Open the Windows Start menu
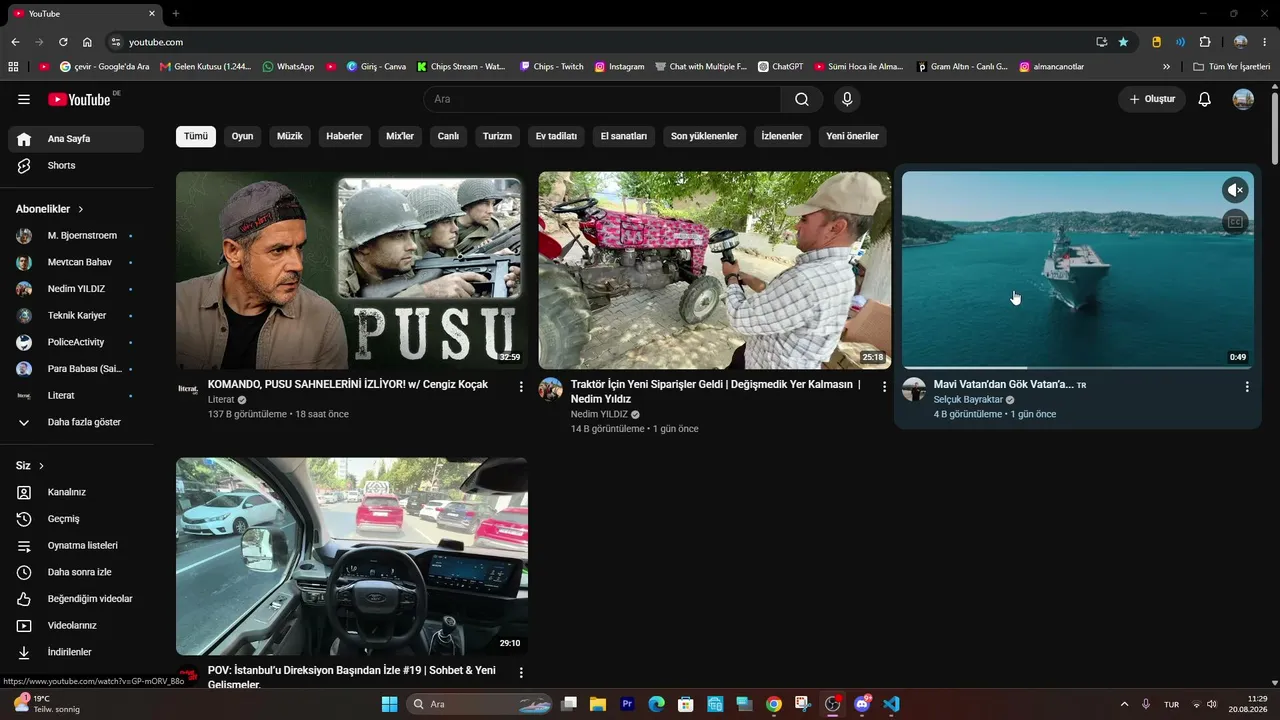Viewport: 1280px width, 720px height. pyautogui.click(x=390, y=704)
